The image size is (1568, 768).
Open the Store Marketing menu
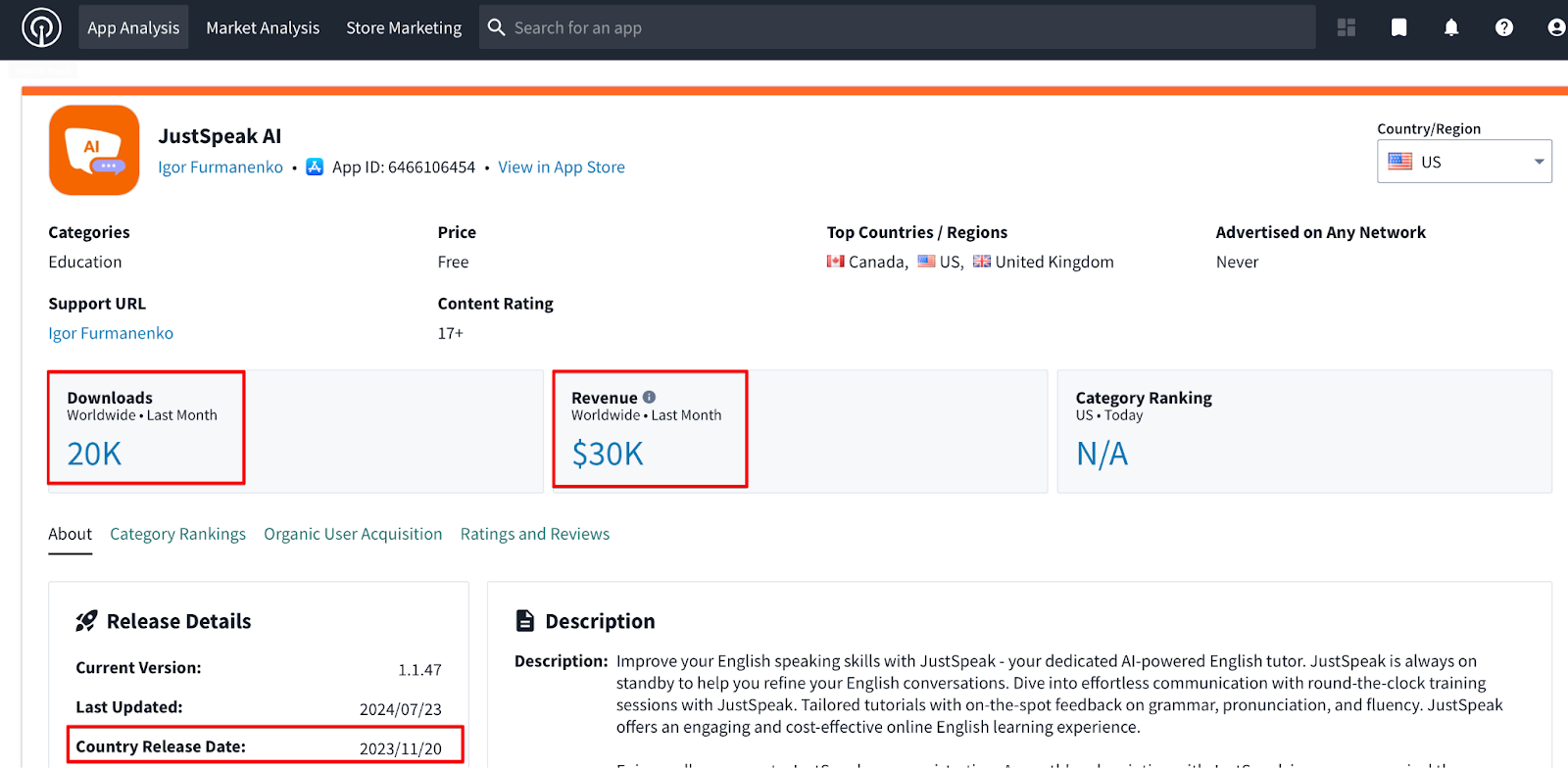404,27
